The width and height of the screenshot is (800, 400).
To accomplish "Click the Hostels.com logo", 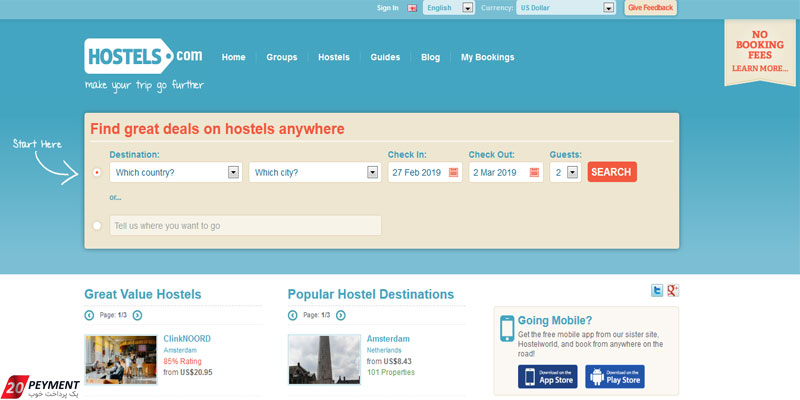I will [x=143, y=56].
